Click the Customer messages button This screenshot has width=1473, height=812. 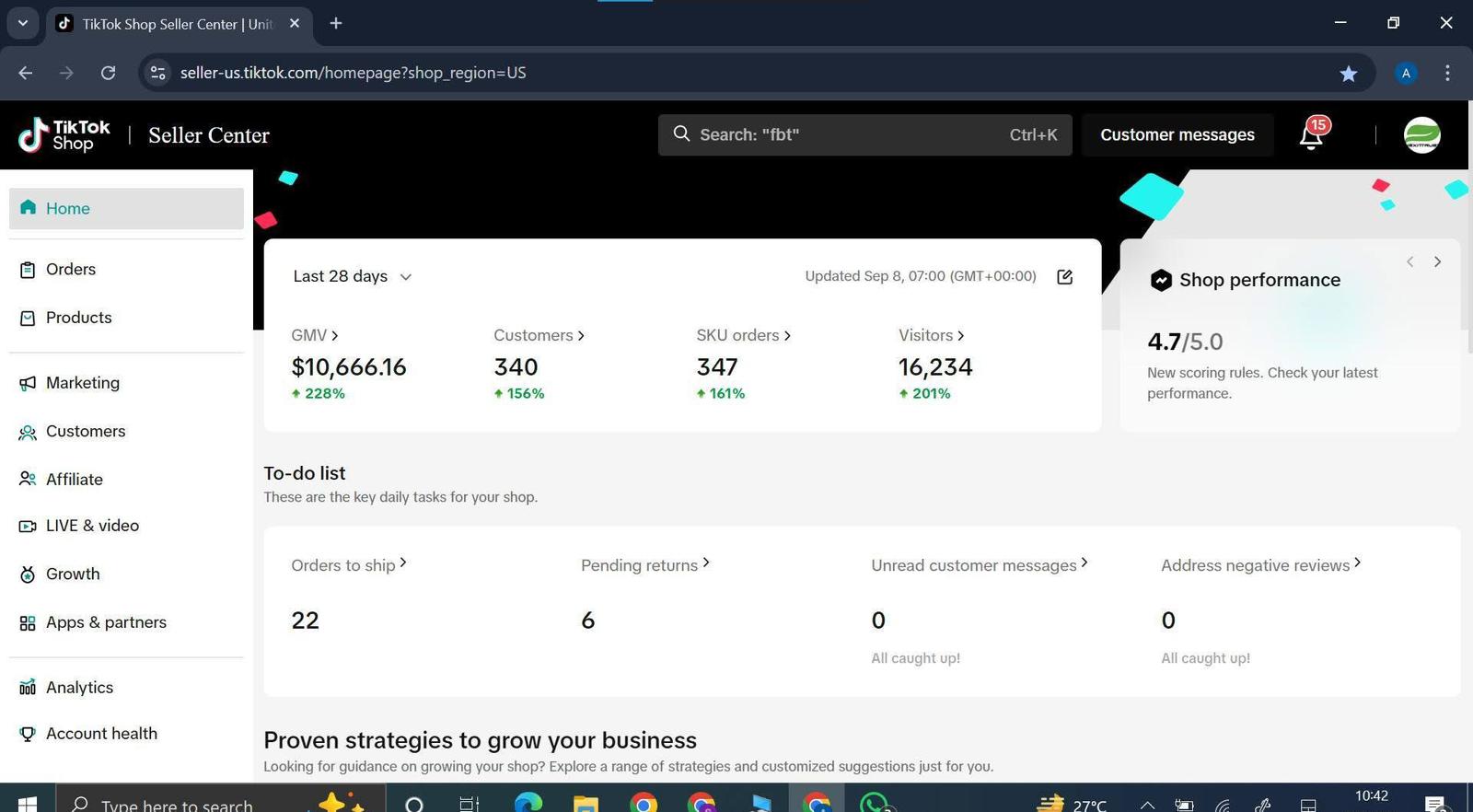[1177, 135]
